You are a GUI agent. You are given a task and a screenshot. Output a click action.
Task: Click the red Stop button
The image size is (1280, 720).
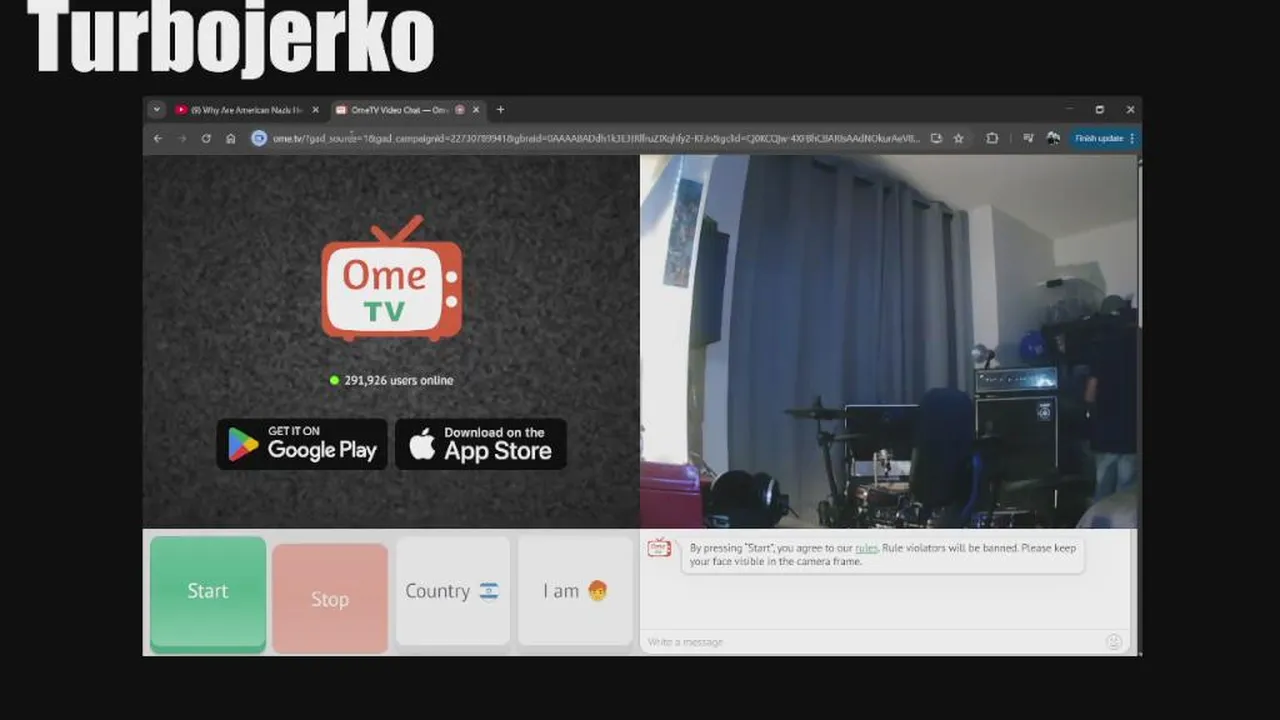[x=330, y=598]
